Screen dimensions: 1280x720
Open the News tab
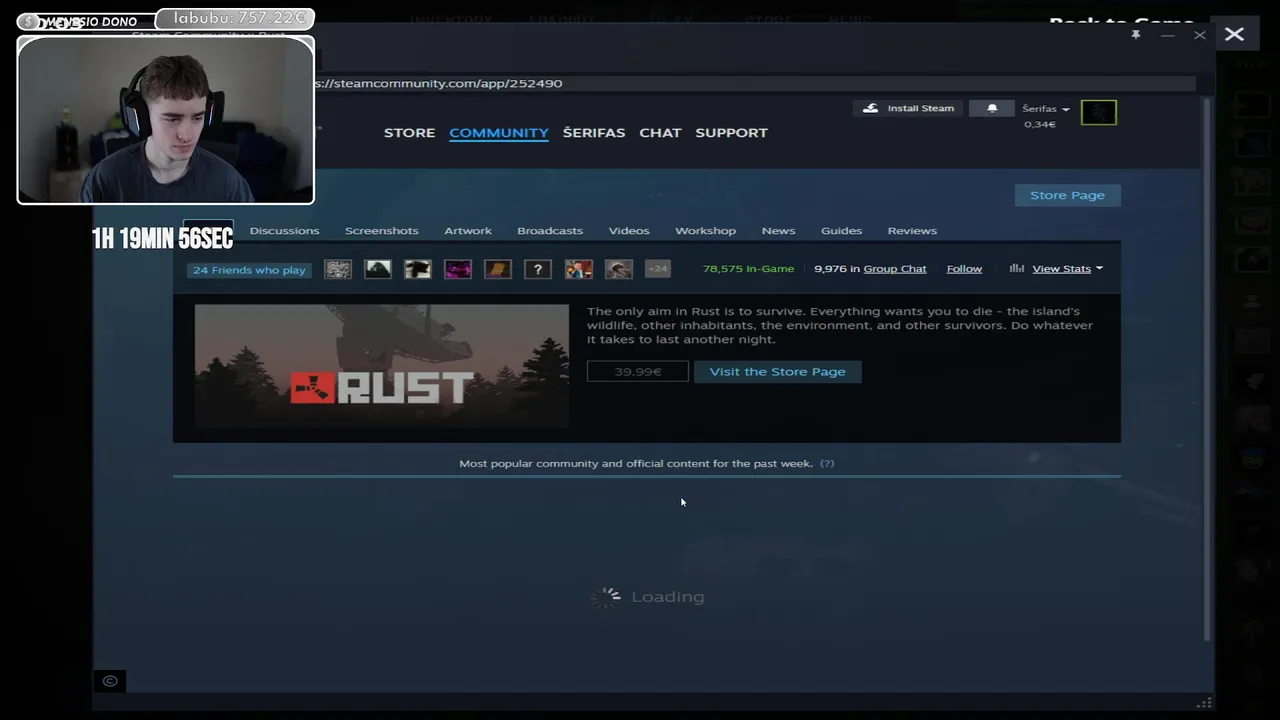(x=778, y=230)
